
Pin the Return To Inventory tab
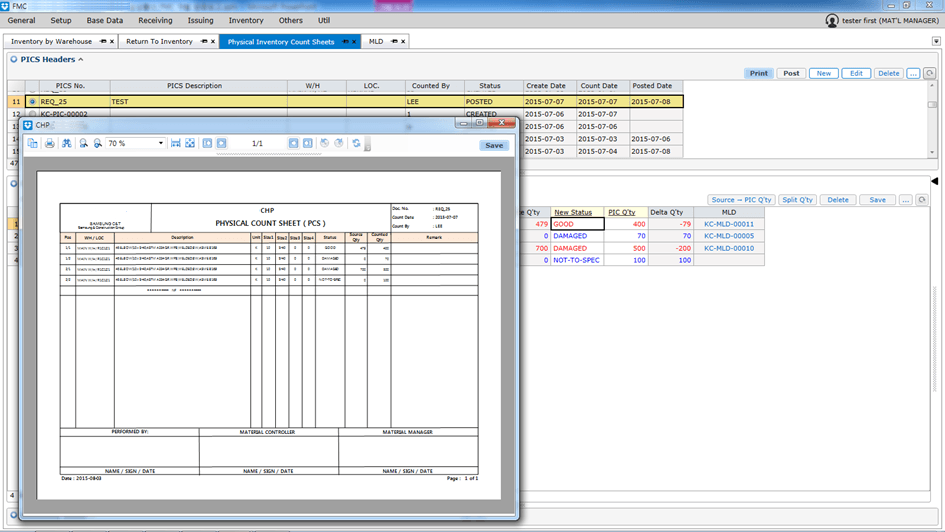tap(204, 42)
